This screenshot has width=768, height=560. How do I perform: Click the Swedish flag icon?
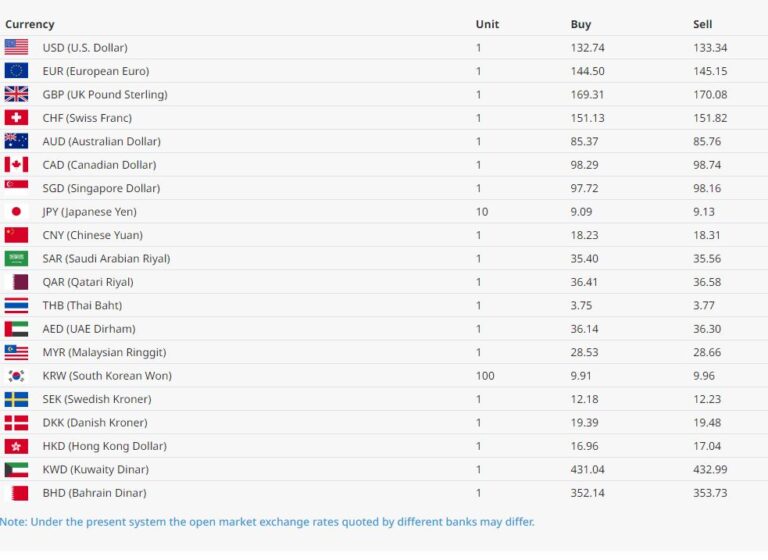[x=16, y=399]
